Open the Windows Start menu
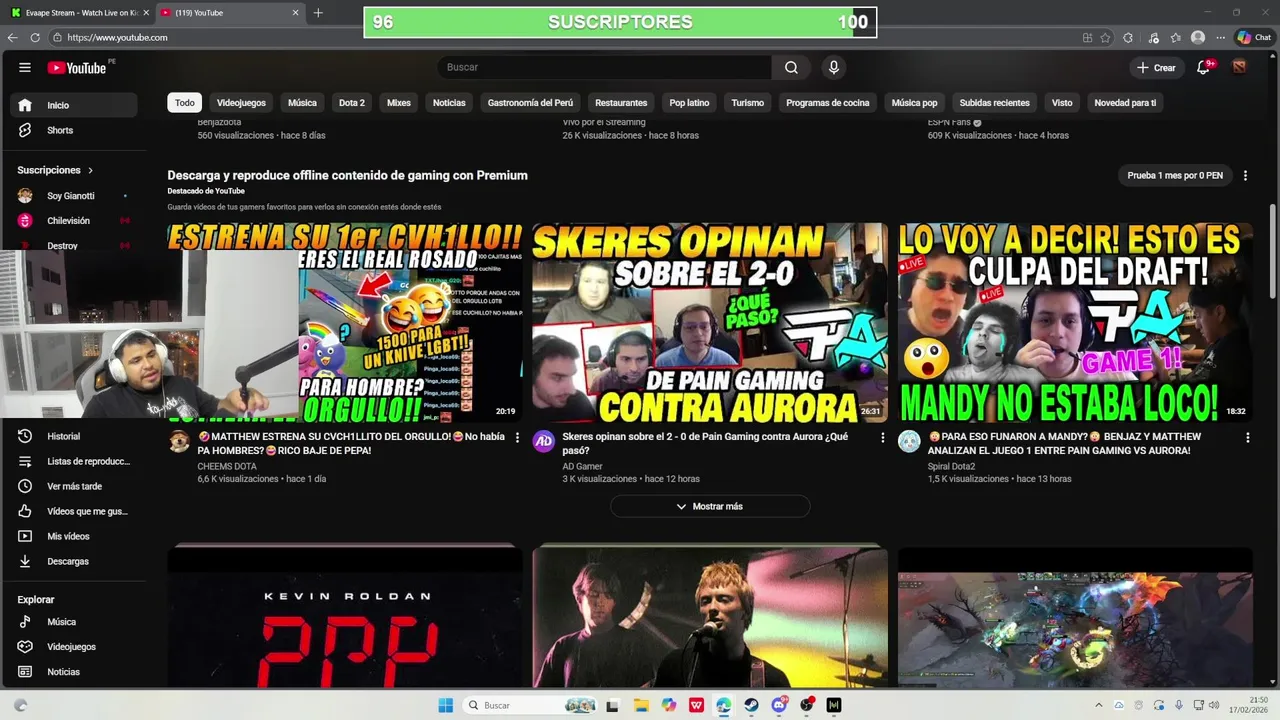This screenshot has height=720, width=1280. pyautogui.click(x=445, y=705)
